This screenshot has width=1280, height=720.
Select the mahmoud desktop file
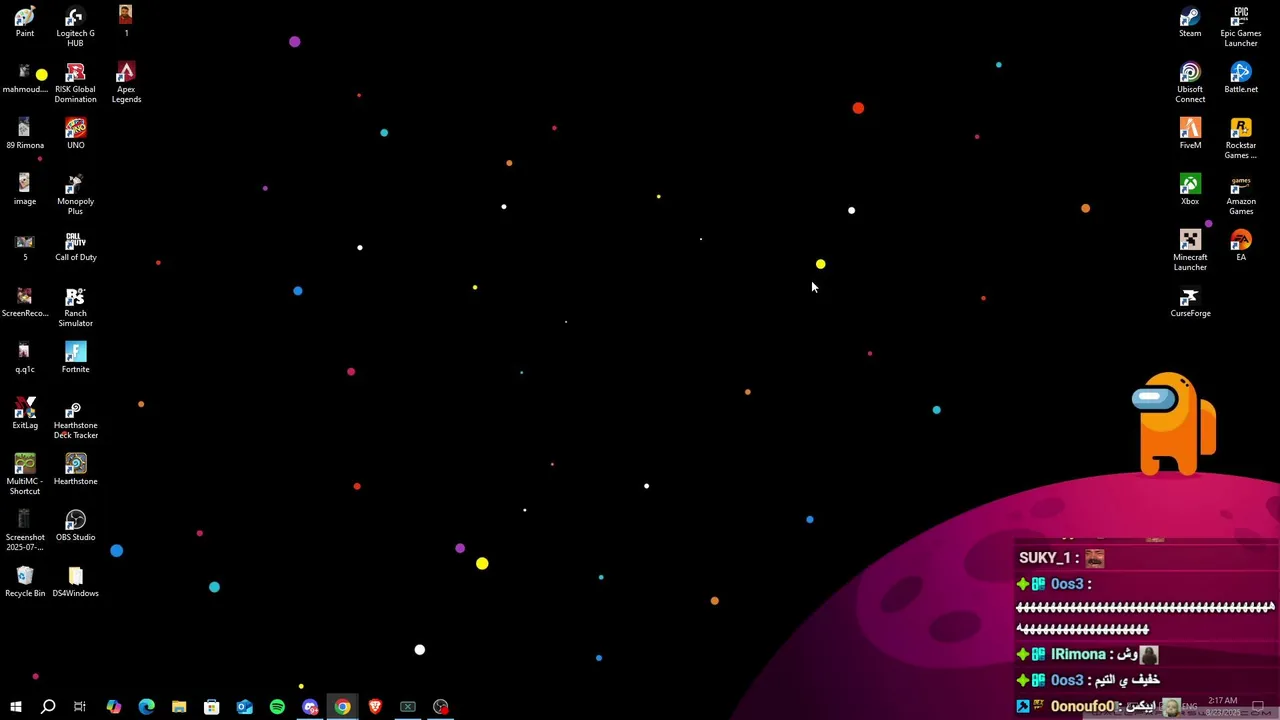pos(25,78)
